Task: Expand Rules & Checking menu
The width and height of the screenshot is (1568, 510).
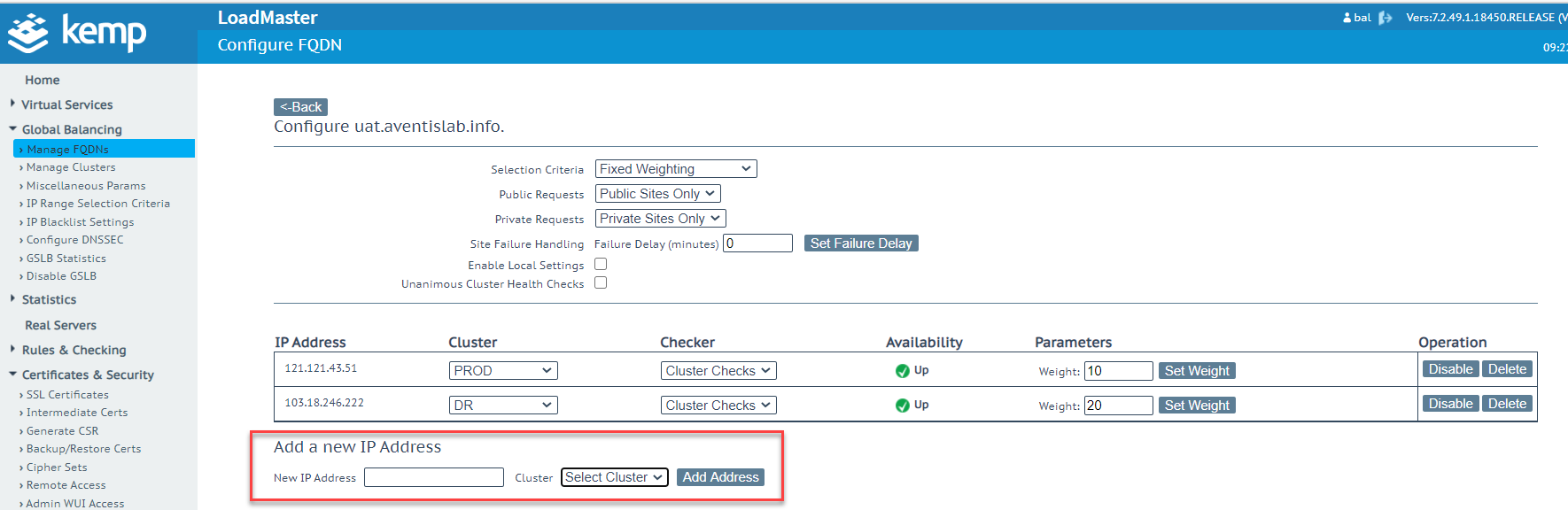Action: point(74,350)
